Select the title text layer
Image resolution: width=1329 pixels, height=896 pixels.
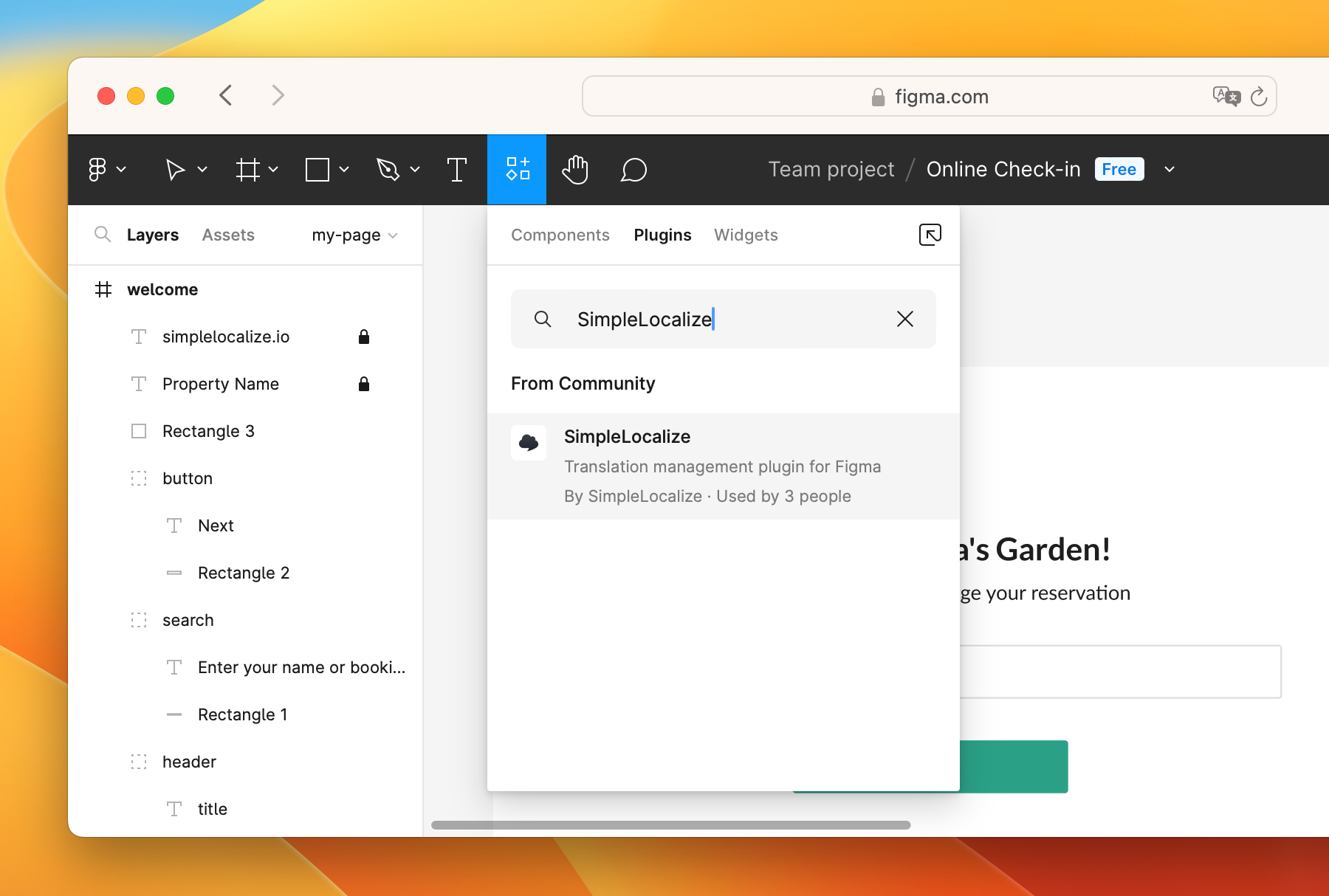(213, 809)
